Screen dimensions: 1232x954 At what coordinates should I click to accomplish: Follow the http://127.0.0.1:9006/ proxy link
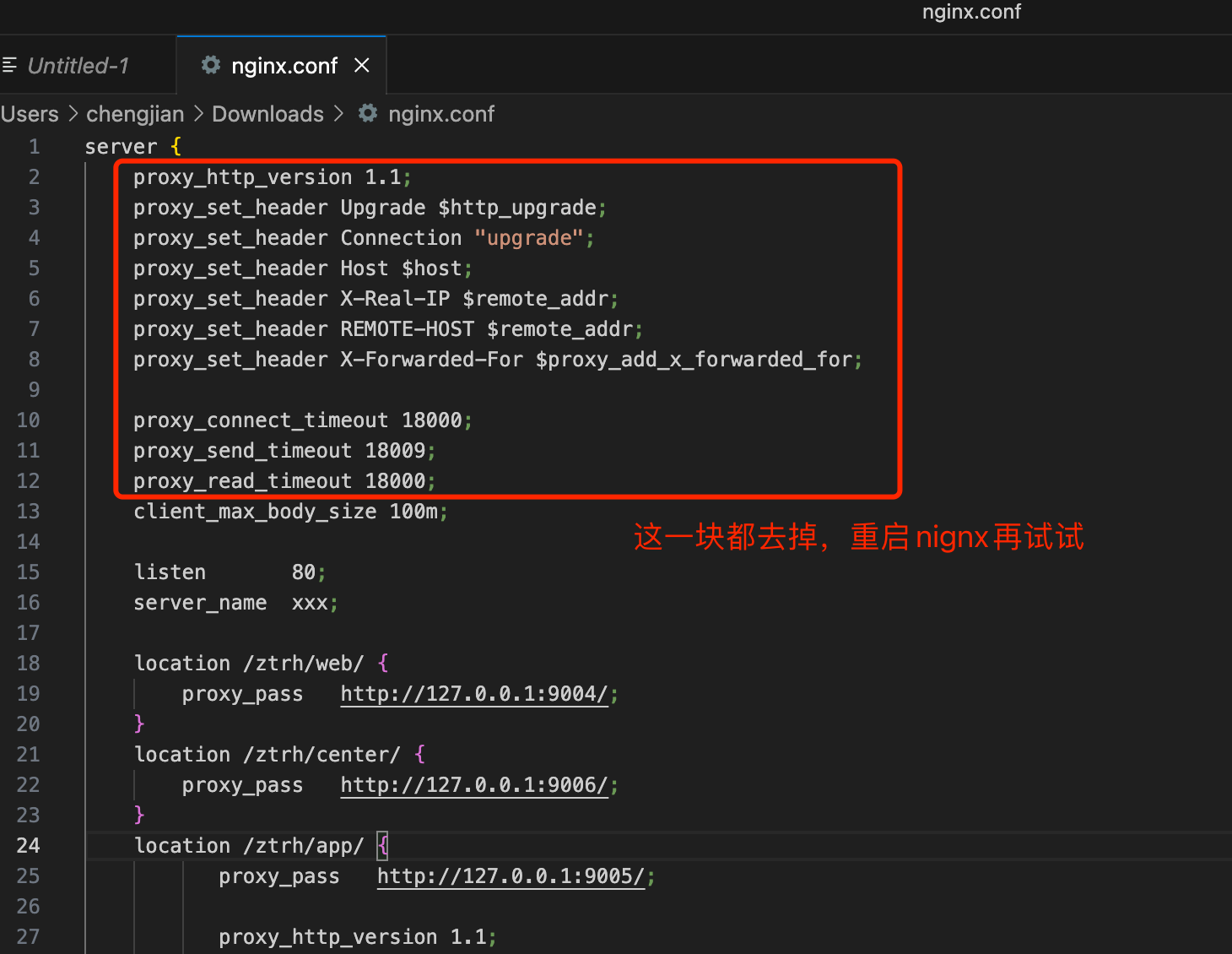(474, 785)
